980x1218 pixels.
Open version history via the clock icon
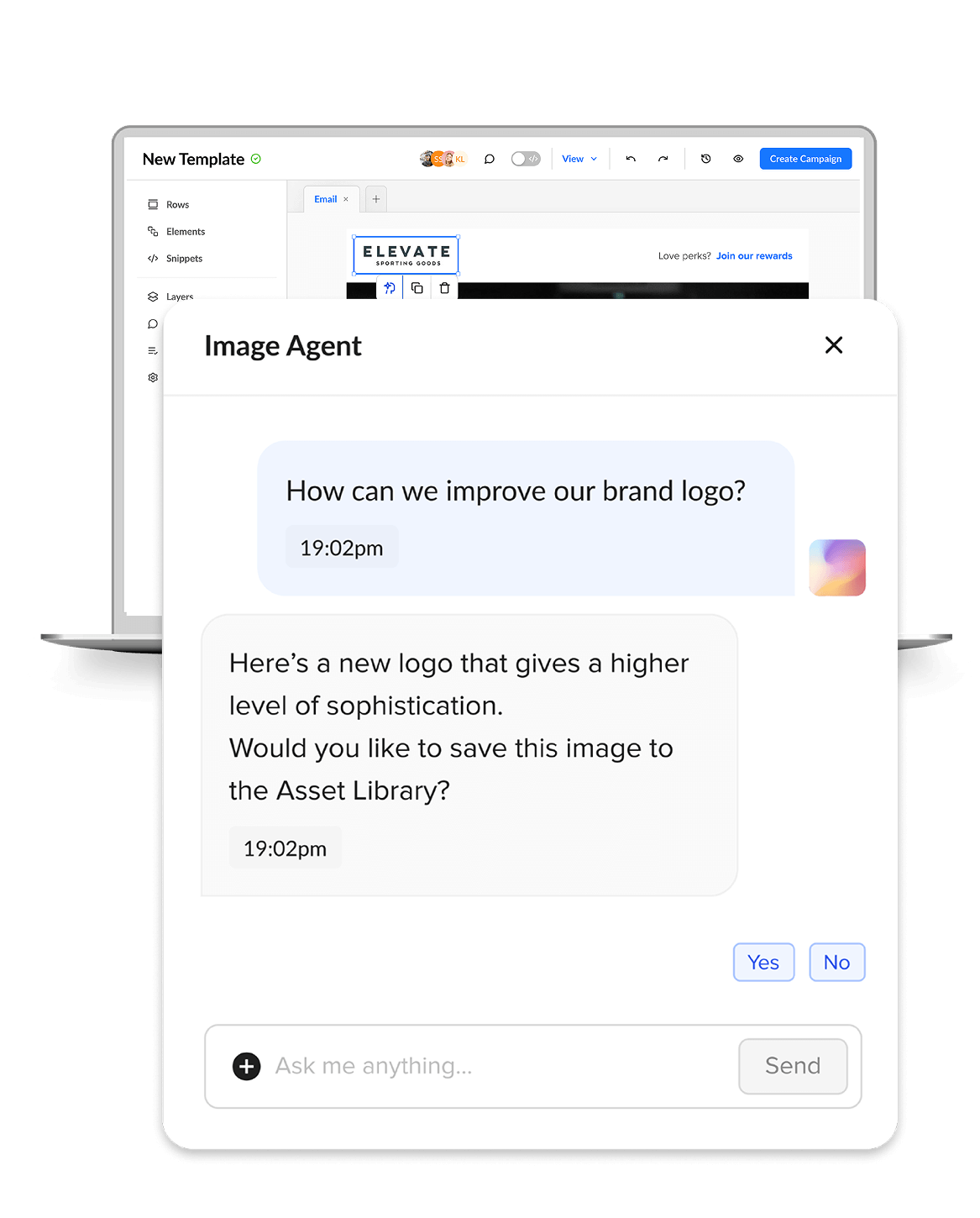tap(705, 158)
